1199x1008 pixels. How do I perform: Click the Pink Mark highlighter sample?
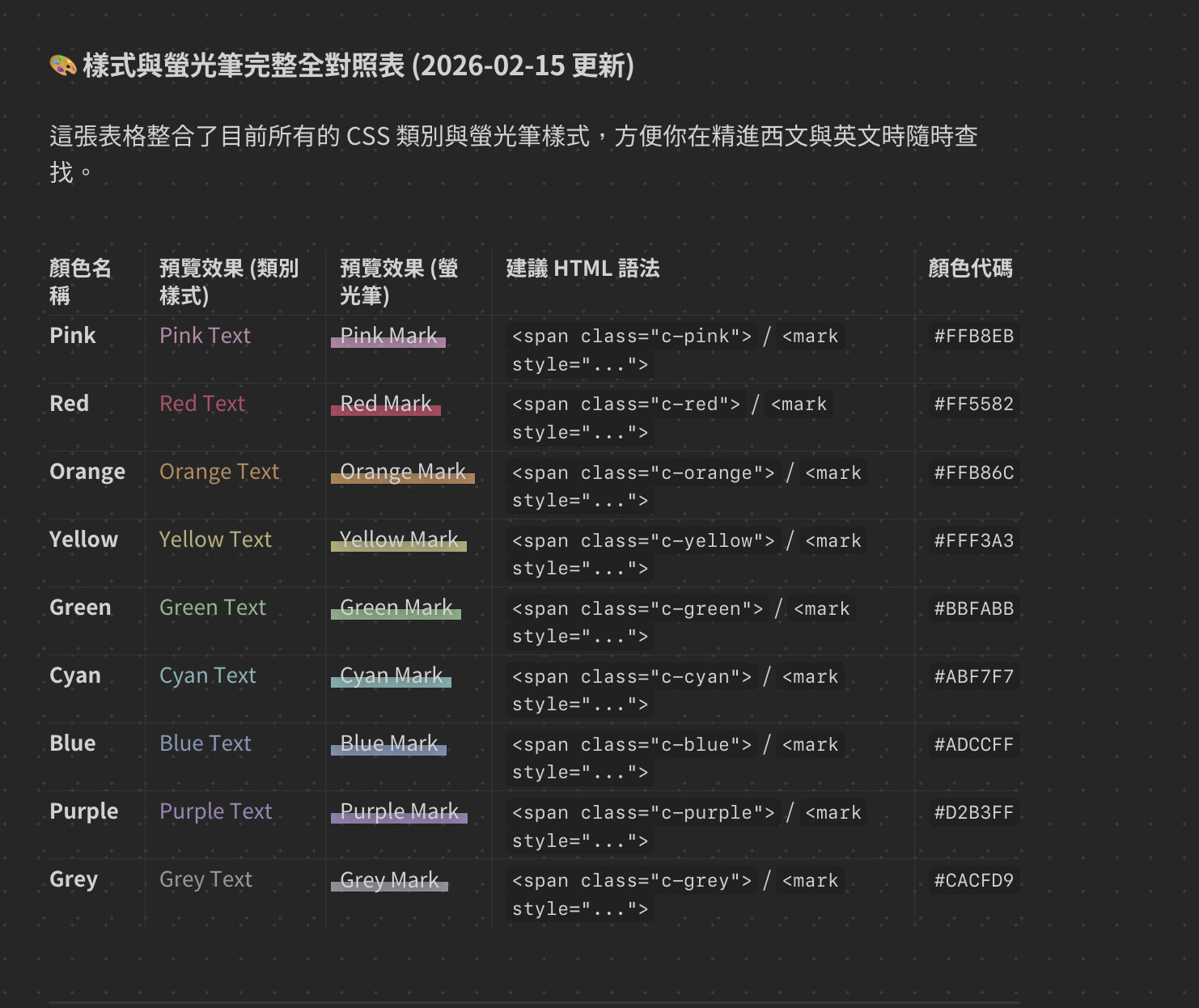[388, 336]
